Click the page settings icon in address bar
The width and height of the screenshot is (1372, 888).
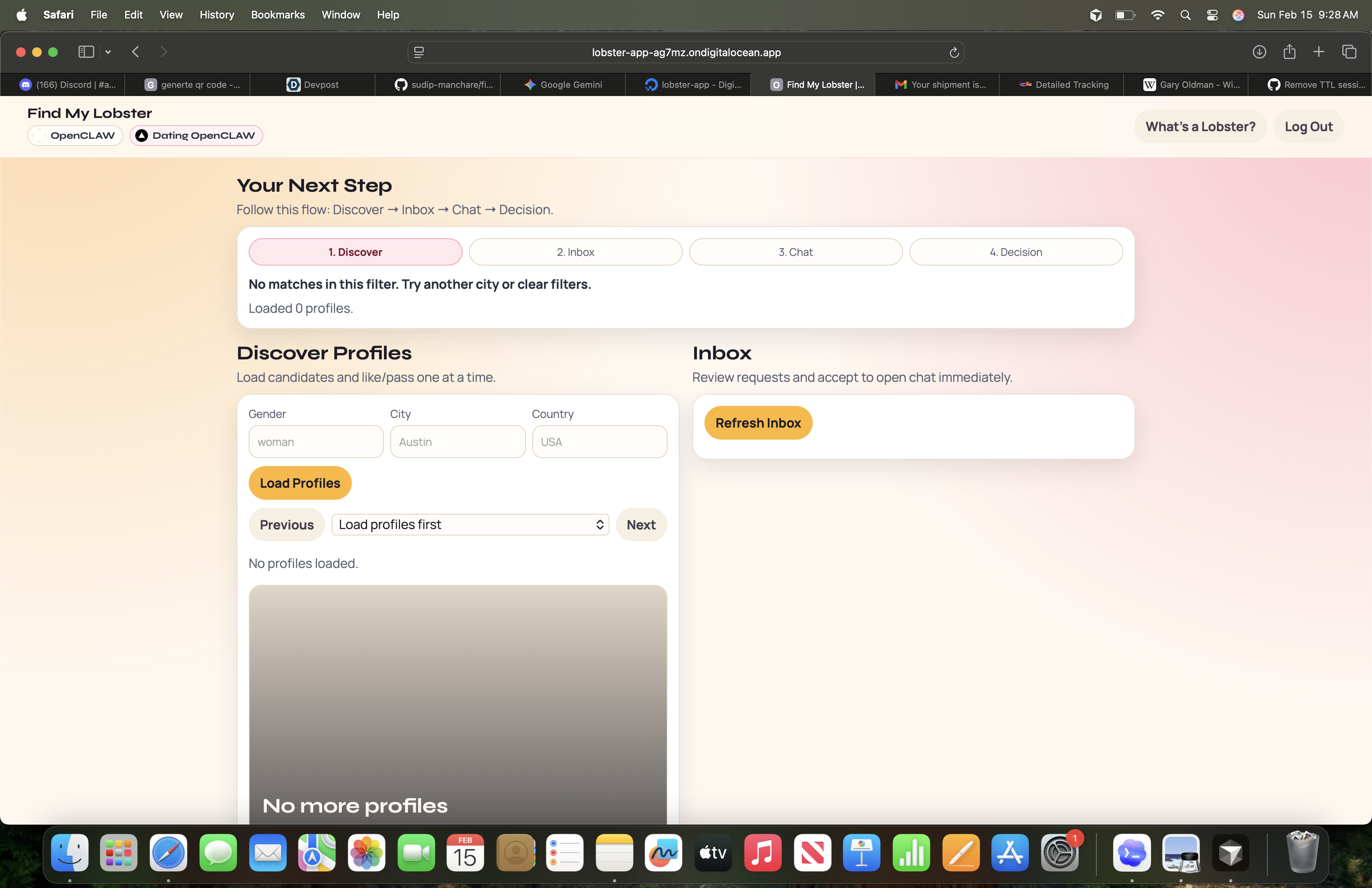[419, 53]
